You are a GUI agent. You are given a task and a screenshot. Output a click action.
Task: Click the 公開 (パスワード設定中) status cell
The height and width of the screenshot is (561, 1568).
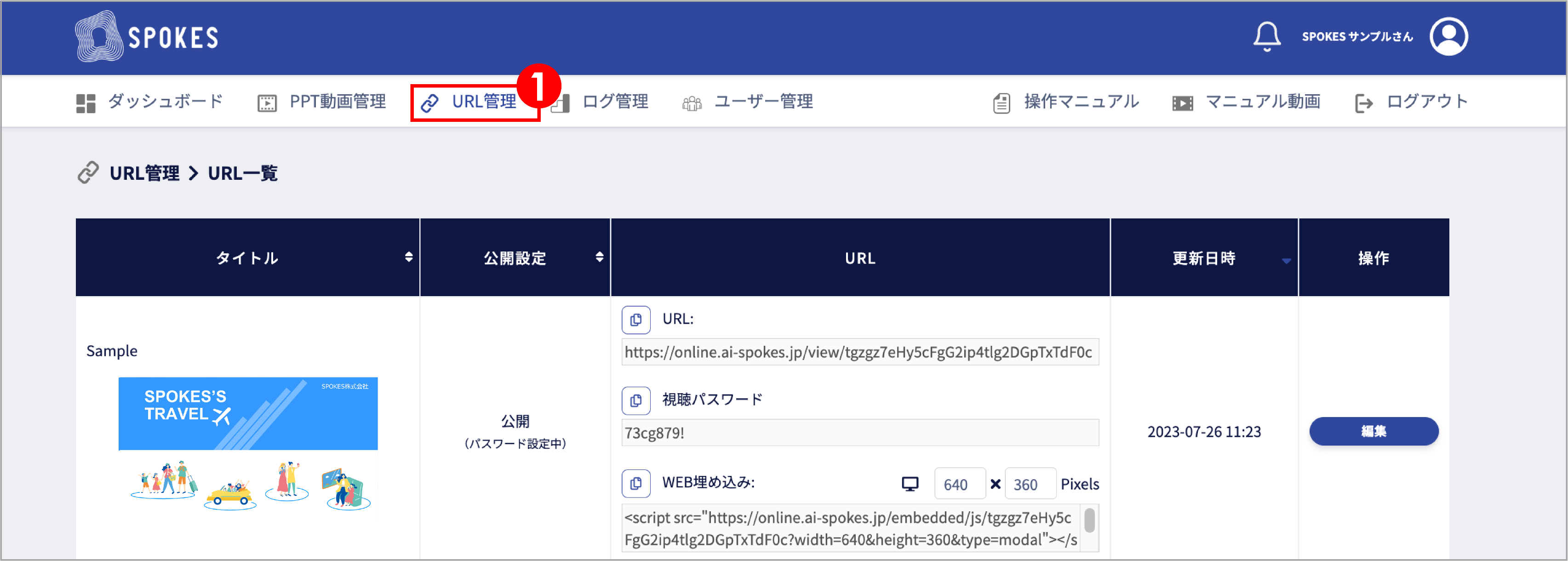(515, 431)
